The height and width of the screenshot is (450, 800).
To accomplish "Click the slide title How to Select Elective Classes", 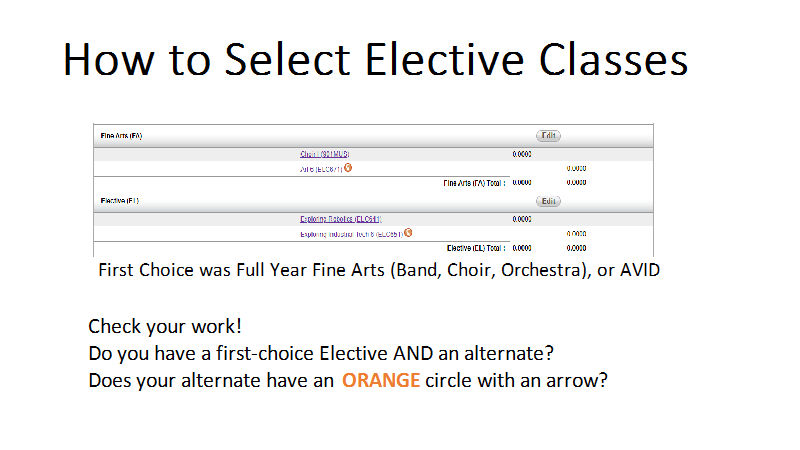I will [376, 60].
